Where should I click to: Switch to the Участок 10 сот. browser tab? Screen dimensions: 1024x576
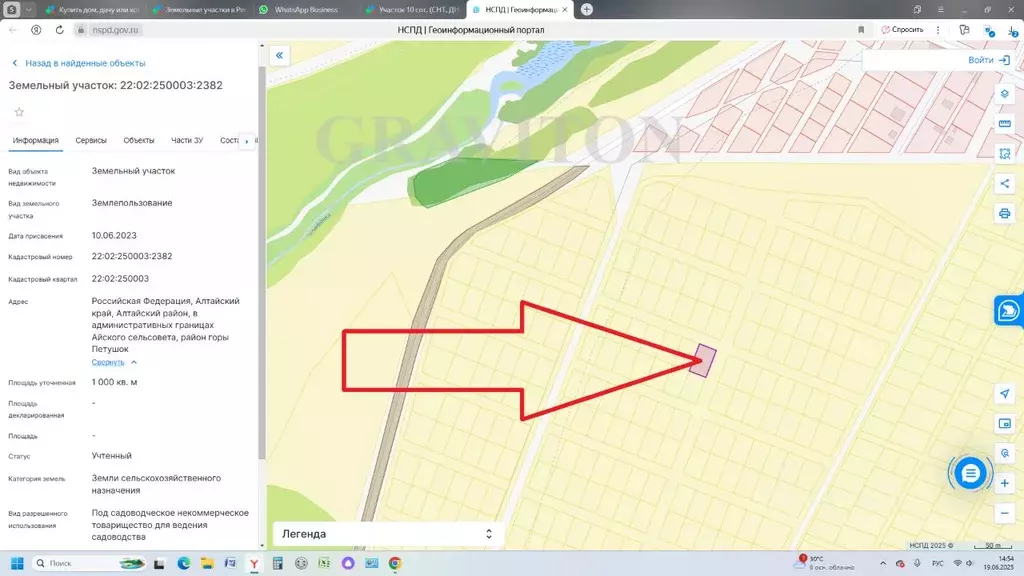click(412, 10)
